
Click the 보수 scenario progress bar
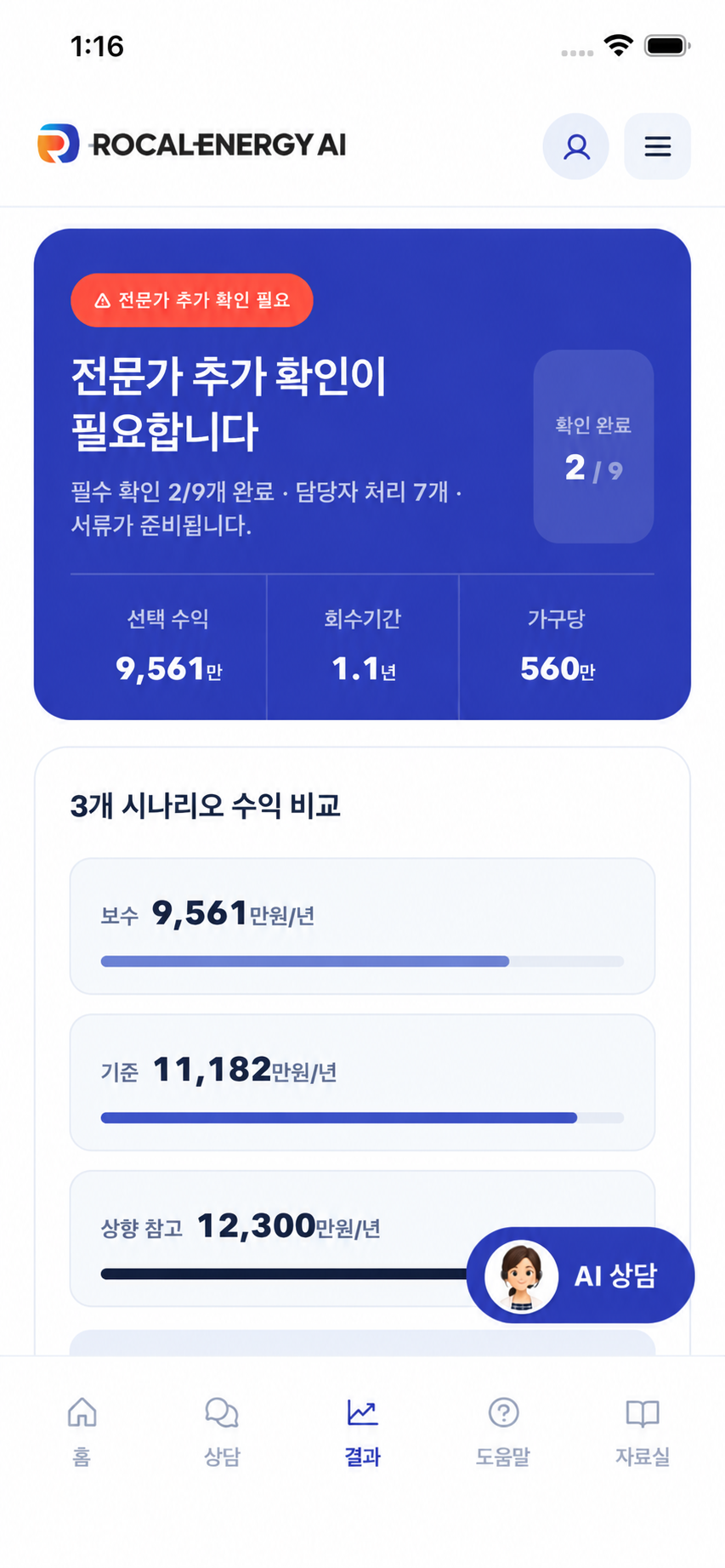362,962
